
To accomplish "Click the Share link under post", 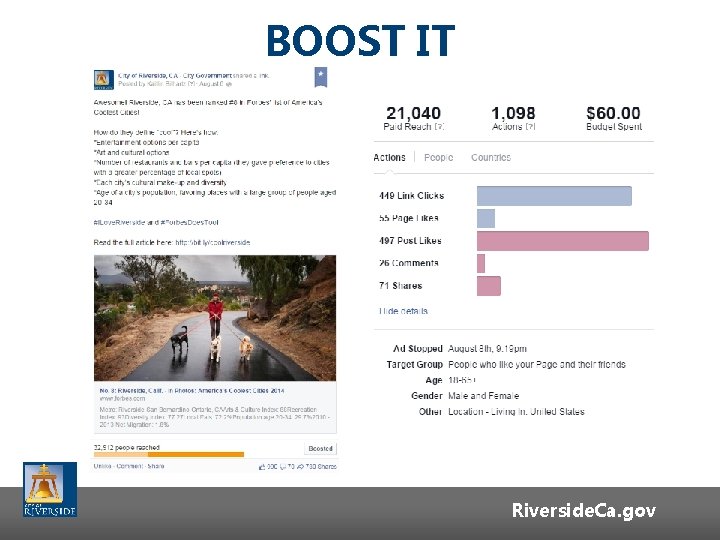I will pyautogui.click(x=156, y=466).
